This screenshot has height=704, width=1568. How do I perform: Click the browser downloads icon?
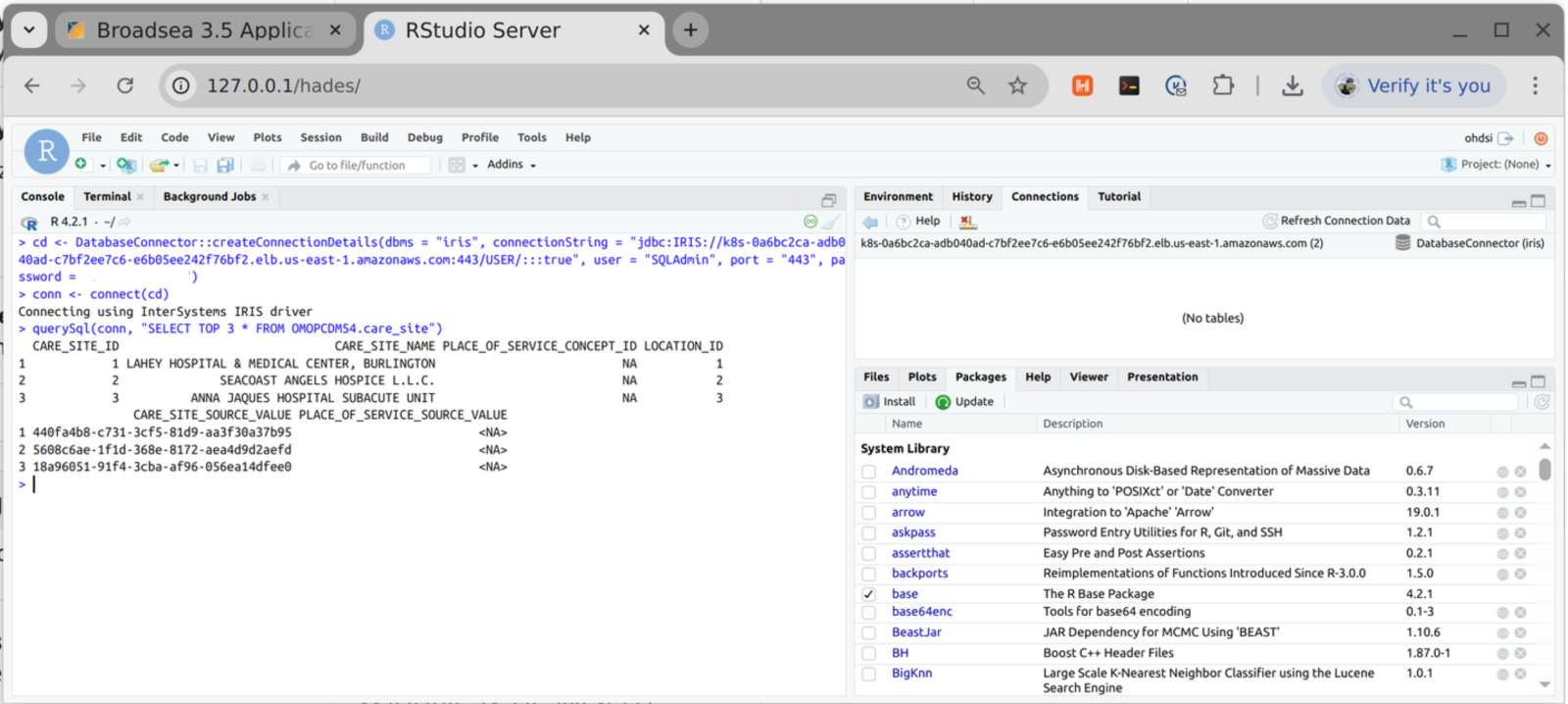coord(1293,86)
